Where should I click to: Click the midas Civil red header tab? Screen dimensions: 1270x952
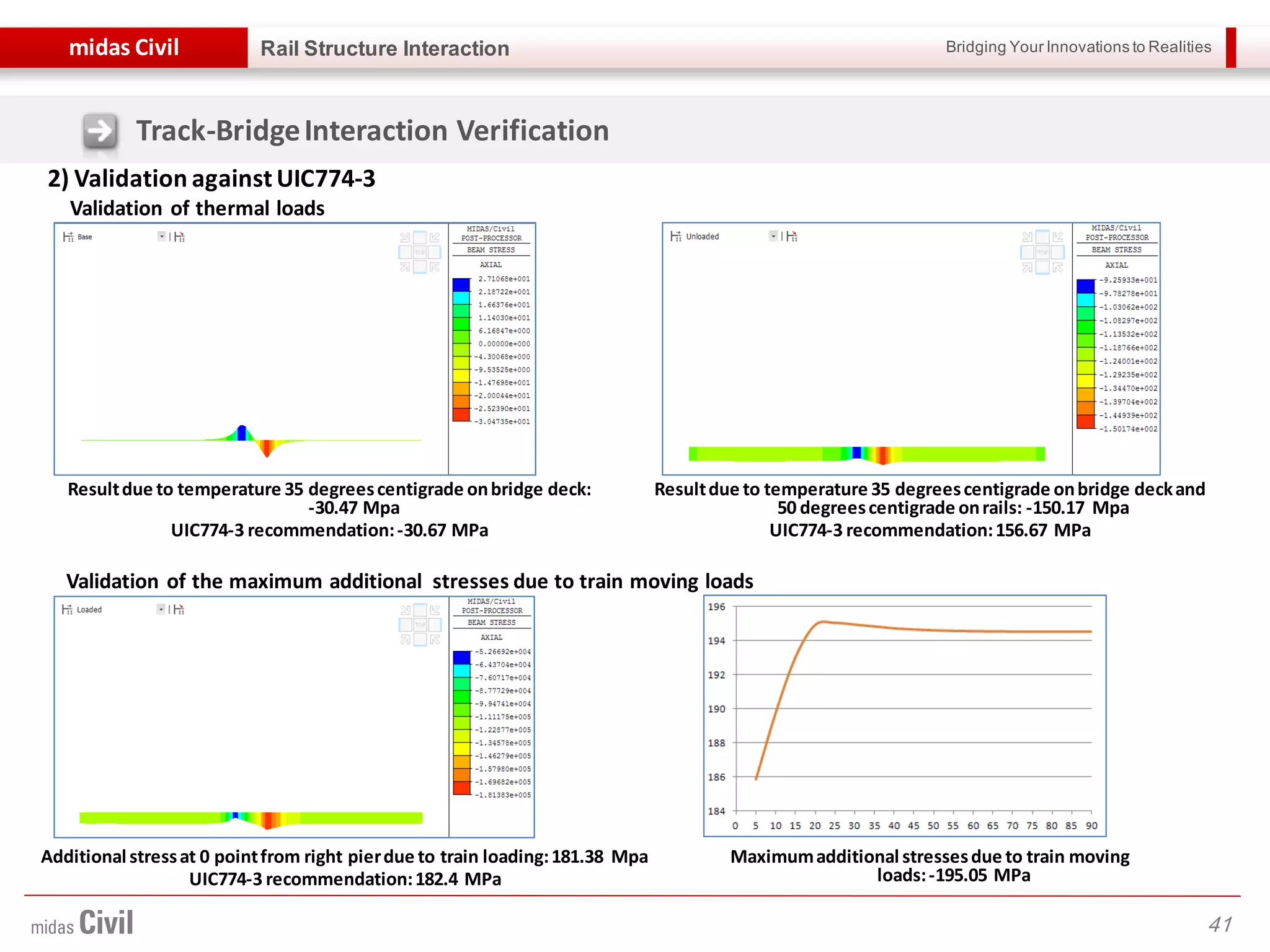(x=124, y=48)
